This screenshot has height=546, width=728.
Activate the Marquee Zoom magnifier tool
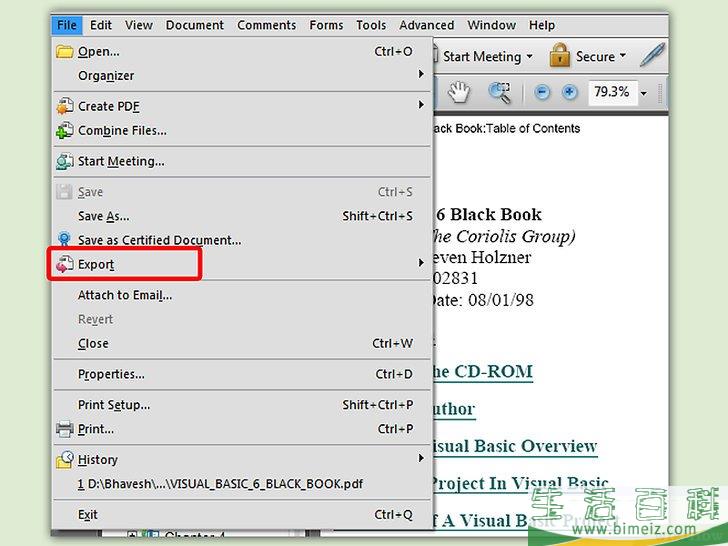point(499,93)
